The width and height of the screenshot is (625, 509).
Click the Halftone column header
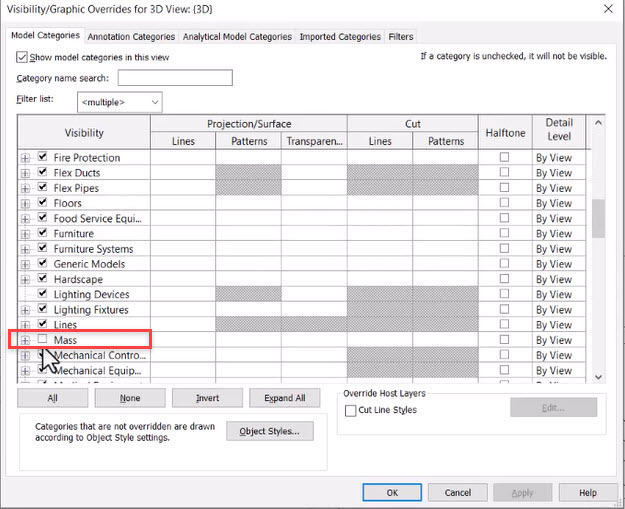(x=505, y=133)
